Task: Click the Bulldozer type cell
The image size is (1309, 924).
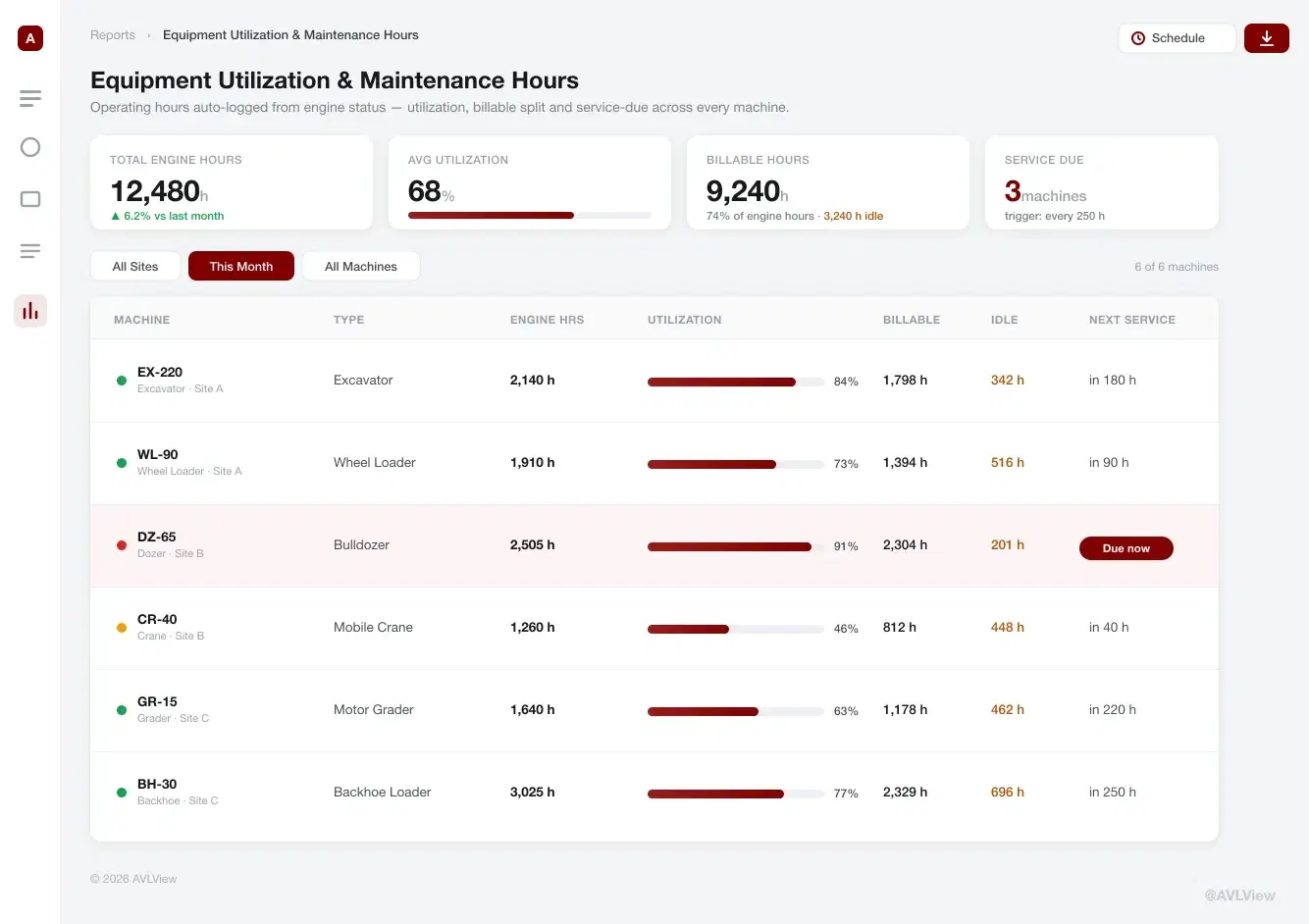Action: coord(361,544)
